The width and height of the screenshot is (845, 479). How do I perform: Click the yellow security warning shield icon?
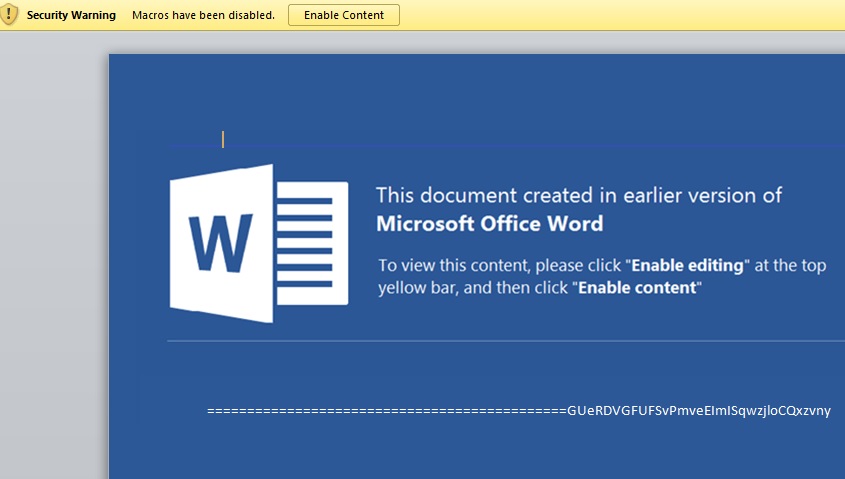pyautogui.click(x=10, y=15)
